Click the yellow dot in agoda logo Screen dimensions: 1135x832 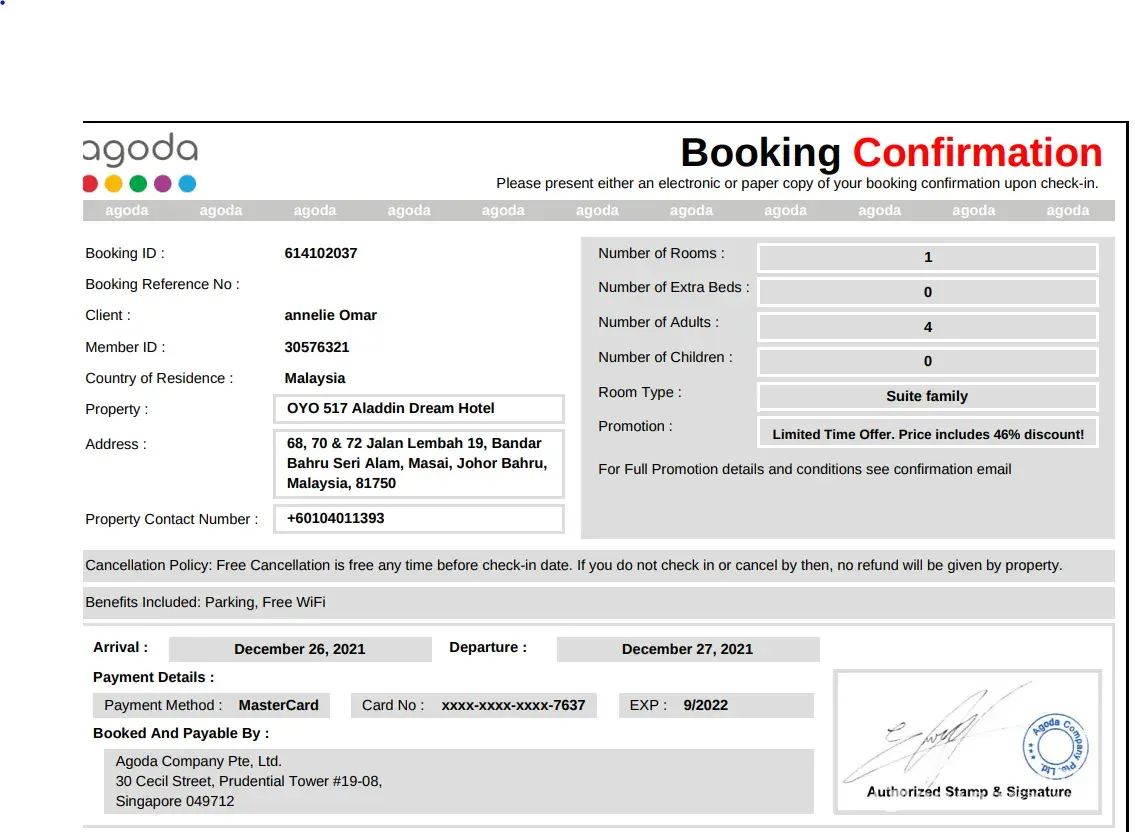(x=114, y=184)
